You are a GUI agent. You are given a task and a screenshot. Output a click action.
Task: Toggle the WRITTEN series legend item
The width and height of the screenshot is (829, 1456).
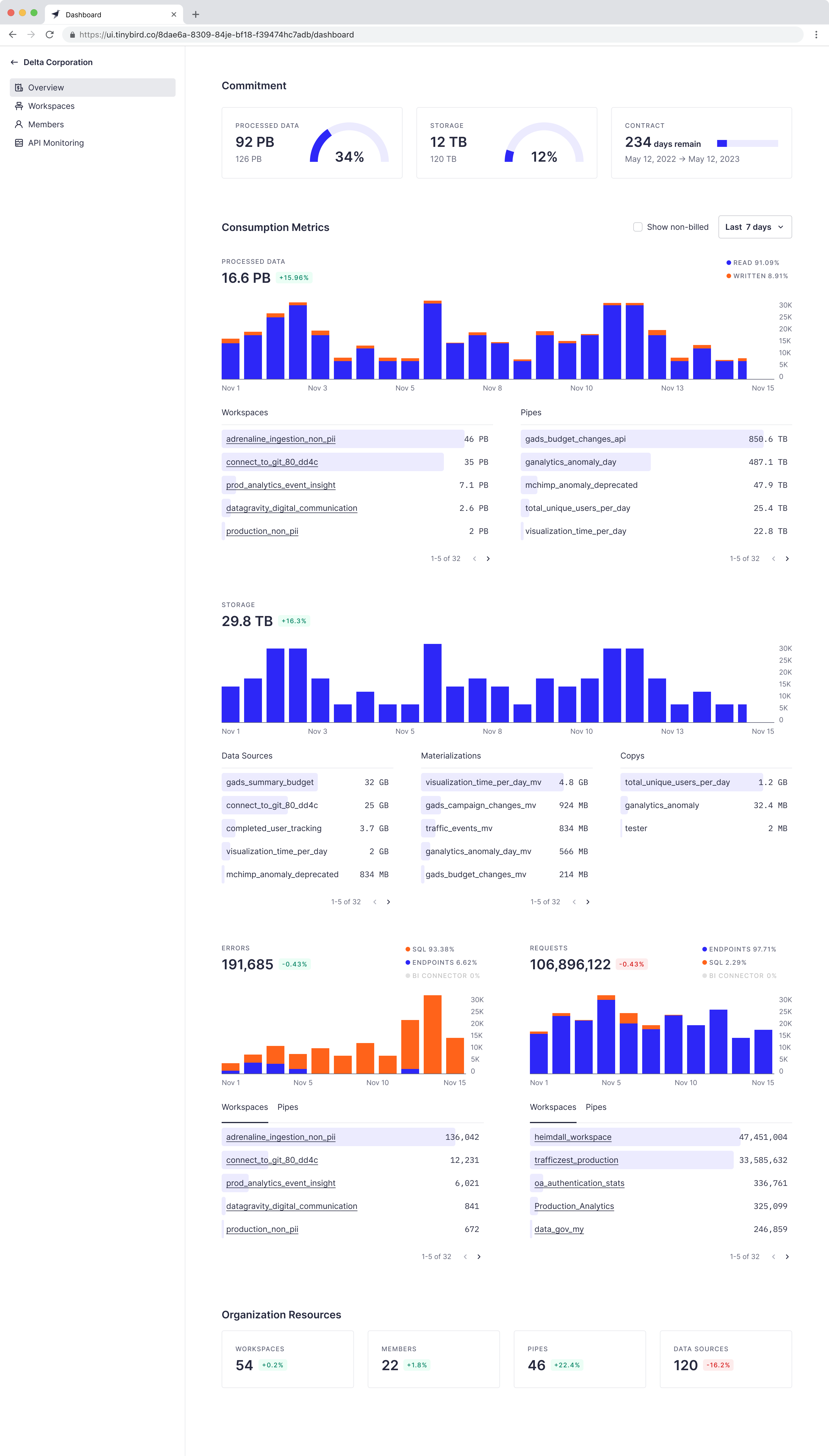pos(757,276)
